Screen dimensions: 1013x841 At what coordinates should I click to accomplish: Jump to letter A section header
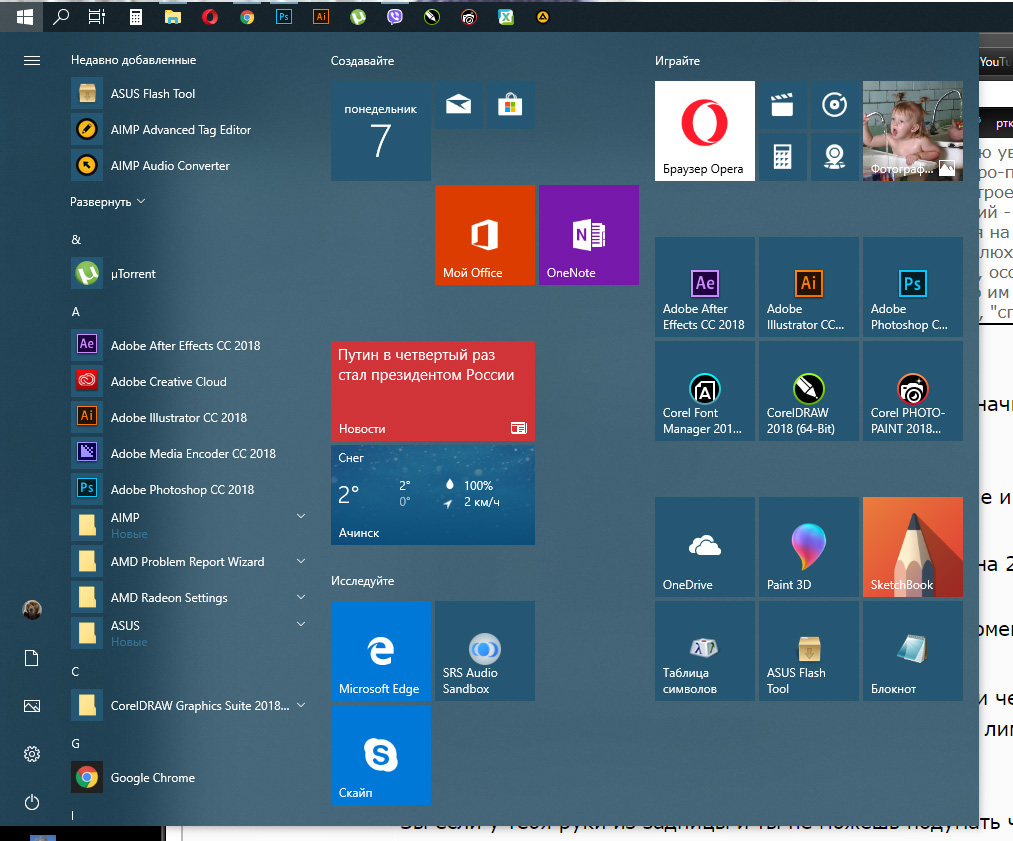76,311
